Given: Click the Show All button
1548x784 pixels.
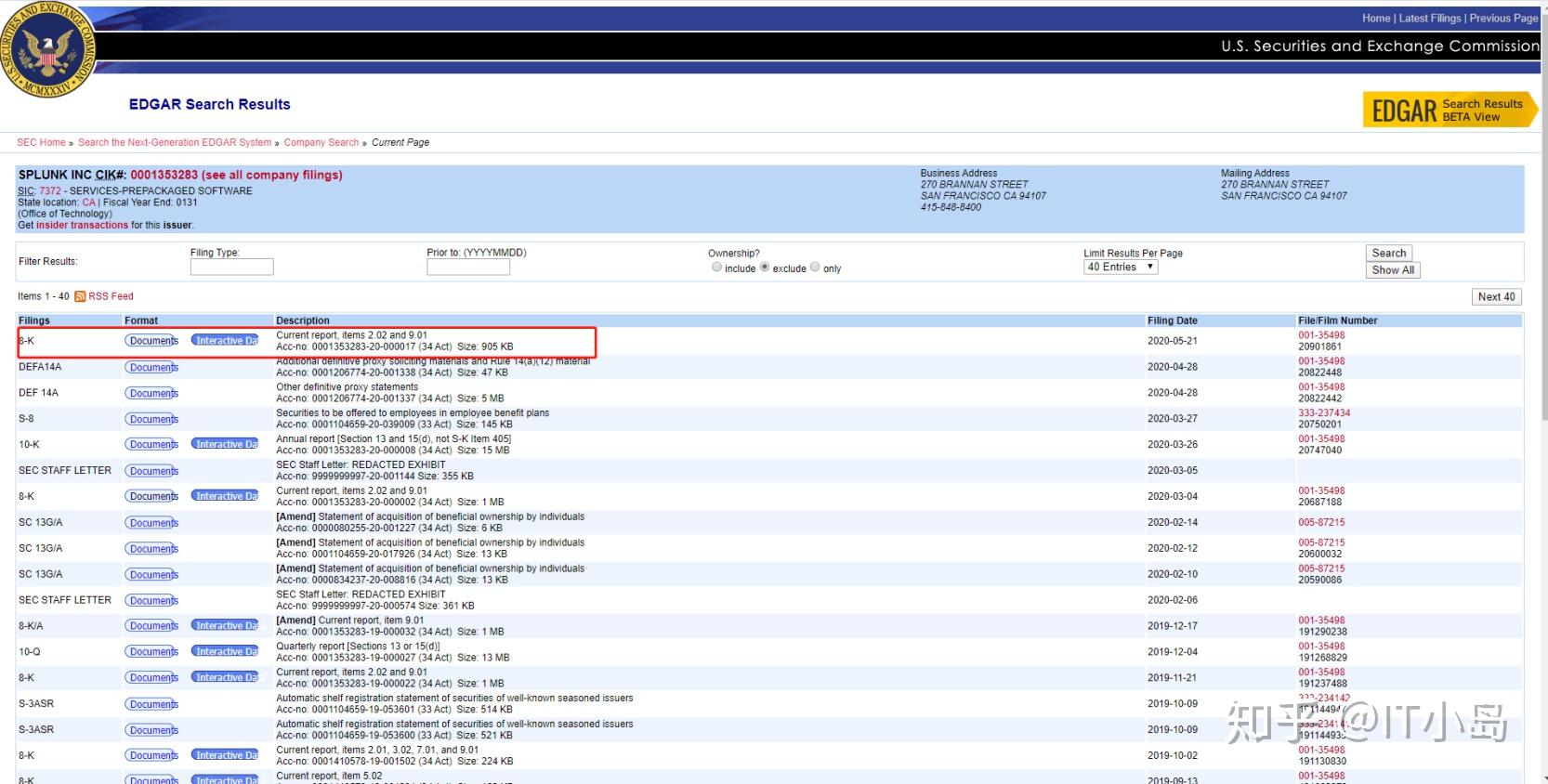Looking at the screenshot, I should click(x=1393, y=270).
